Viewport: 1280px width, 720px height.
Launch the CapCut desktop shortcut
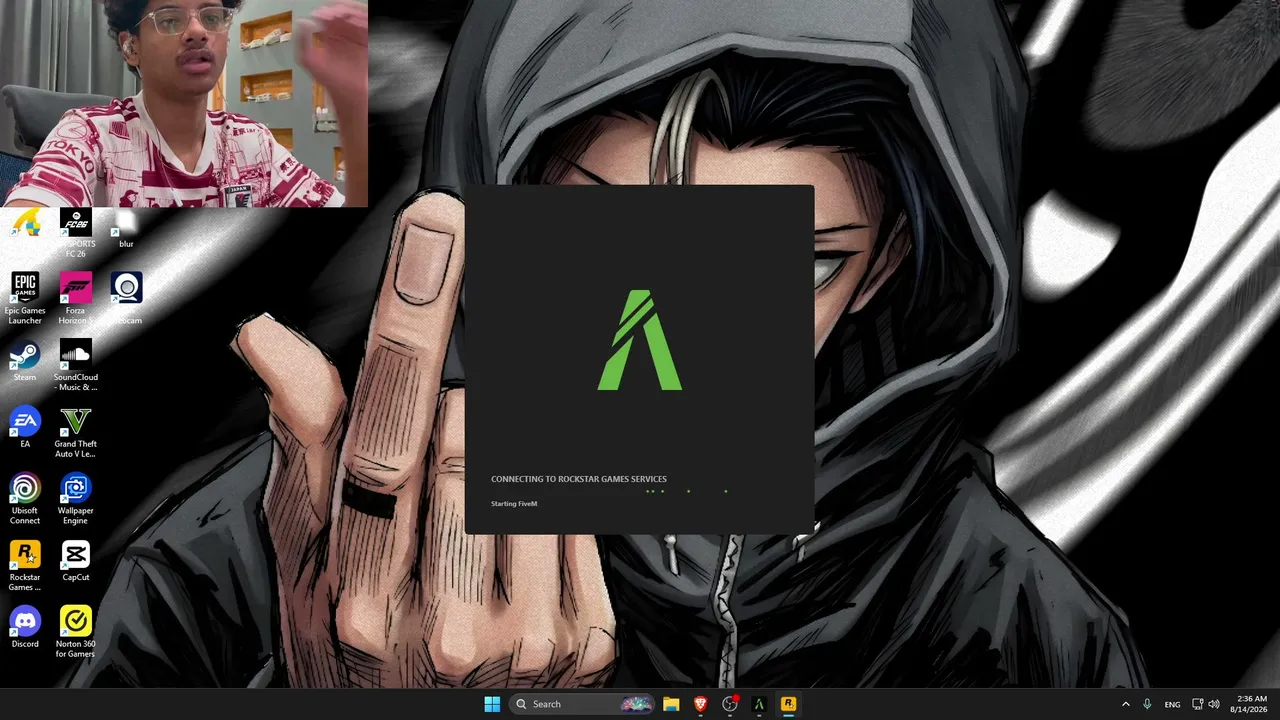(x=76, y=561)
